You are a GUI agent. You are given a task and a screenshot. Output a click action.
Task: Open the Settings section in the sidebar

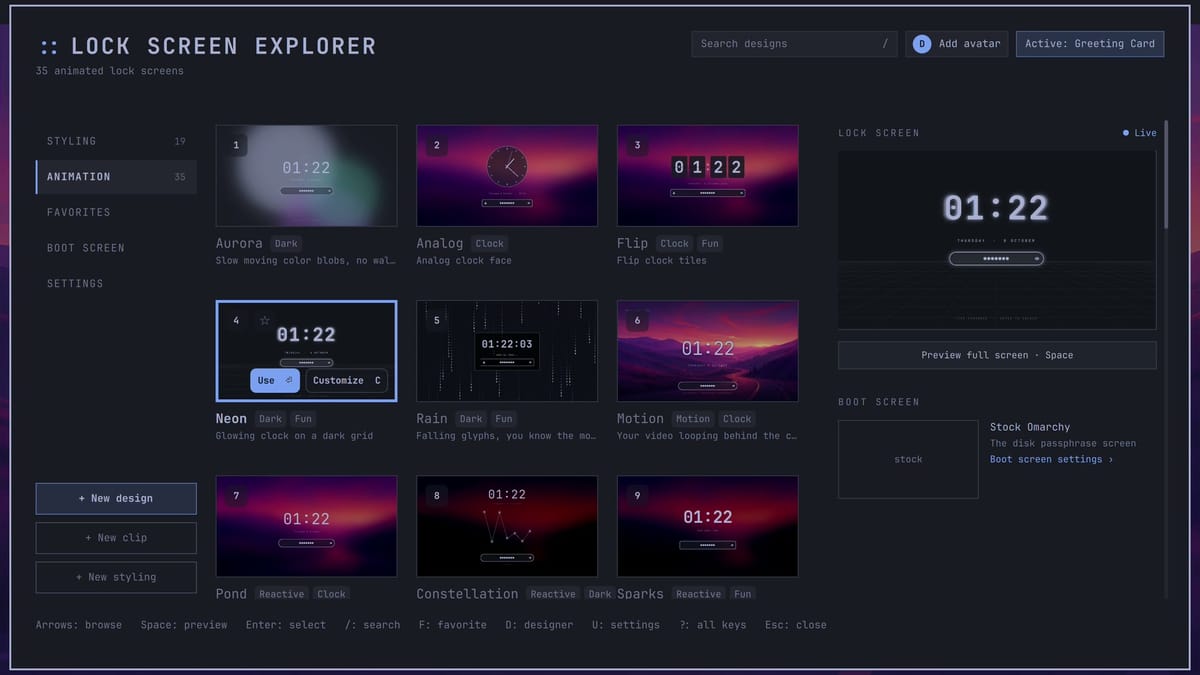(x=116, y=284)
